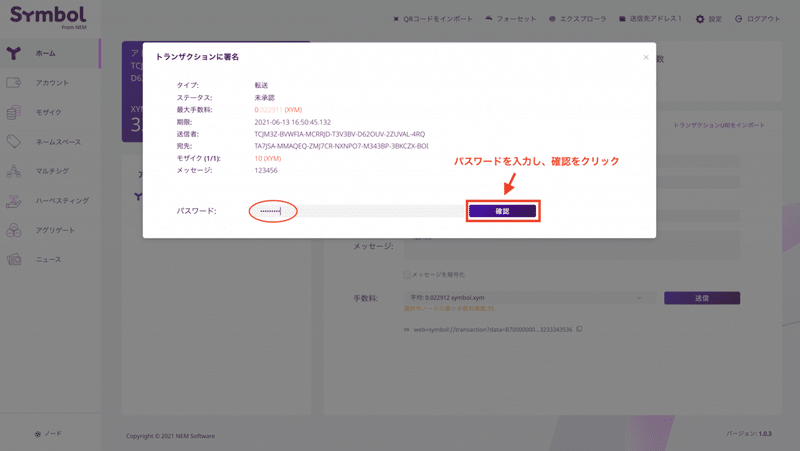Close the transaction signing dialog

coord(646,57)
